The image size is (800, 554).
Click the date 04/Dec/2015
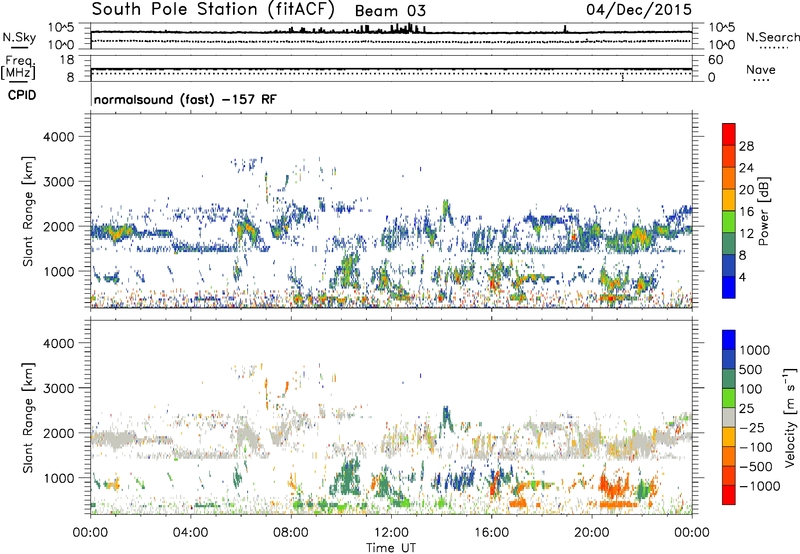[639, 9]
